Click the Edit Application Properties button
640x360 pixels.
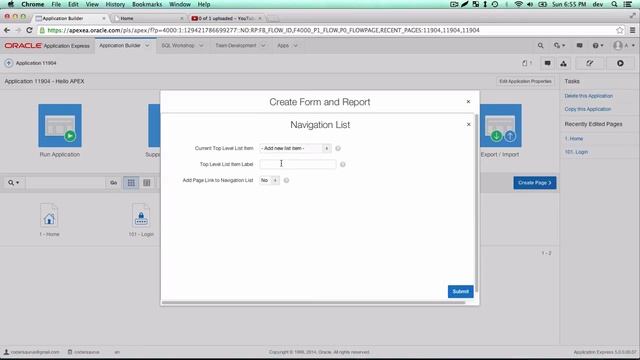tap(525, 82)
